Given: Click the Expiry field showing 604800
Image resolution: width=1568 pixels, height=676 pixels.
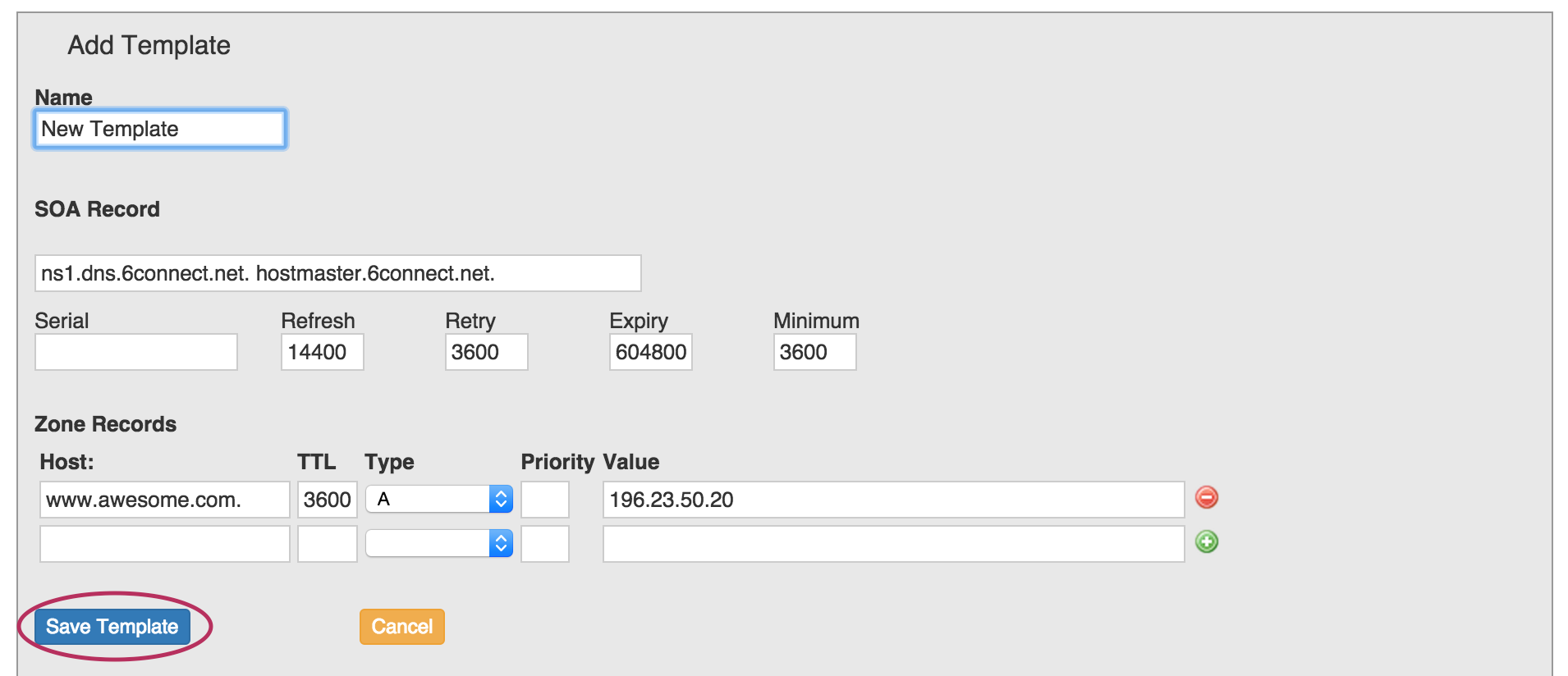Looking at the screenshot, I should click(650, 352).
